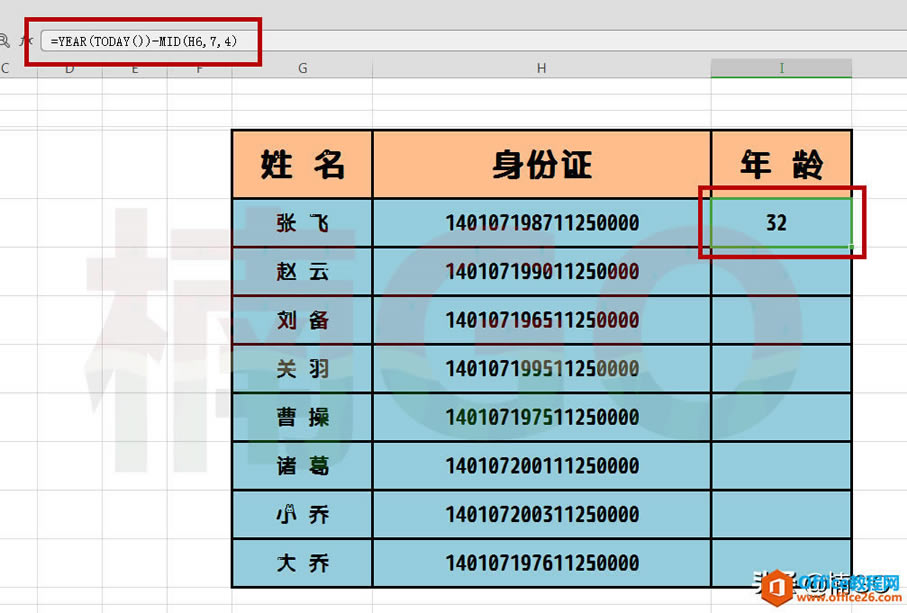Select column G header
907x613 pixels.
302,68
